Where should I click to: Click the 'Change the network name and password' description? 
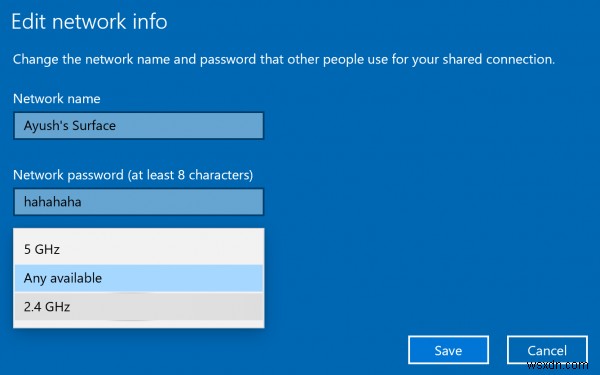click(x=284, y=59)
